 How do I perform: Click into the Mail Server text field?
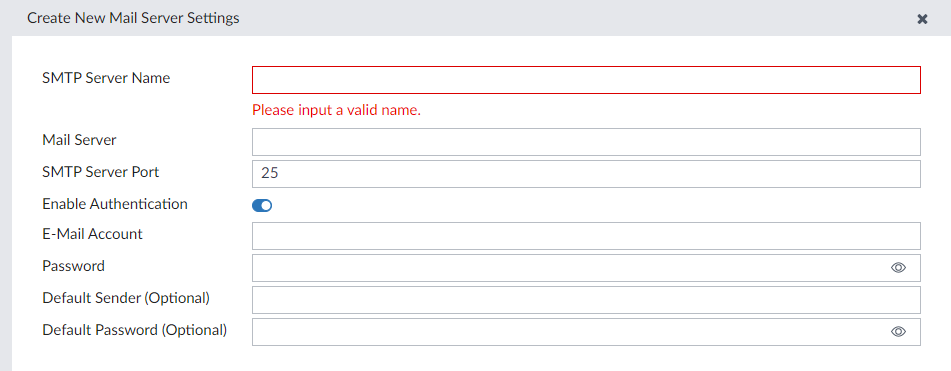tap(586, 142)
